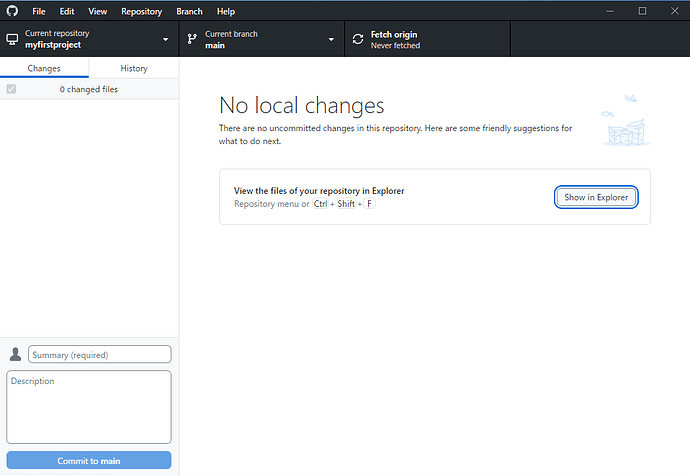Click into the Description text area

(x=89, y=407)
